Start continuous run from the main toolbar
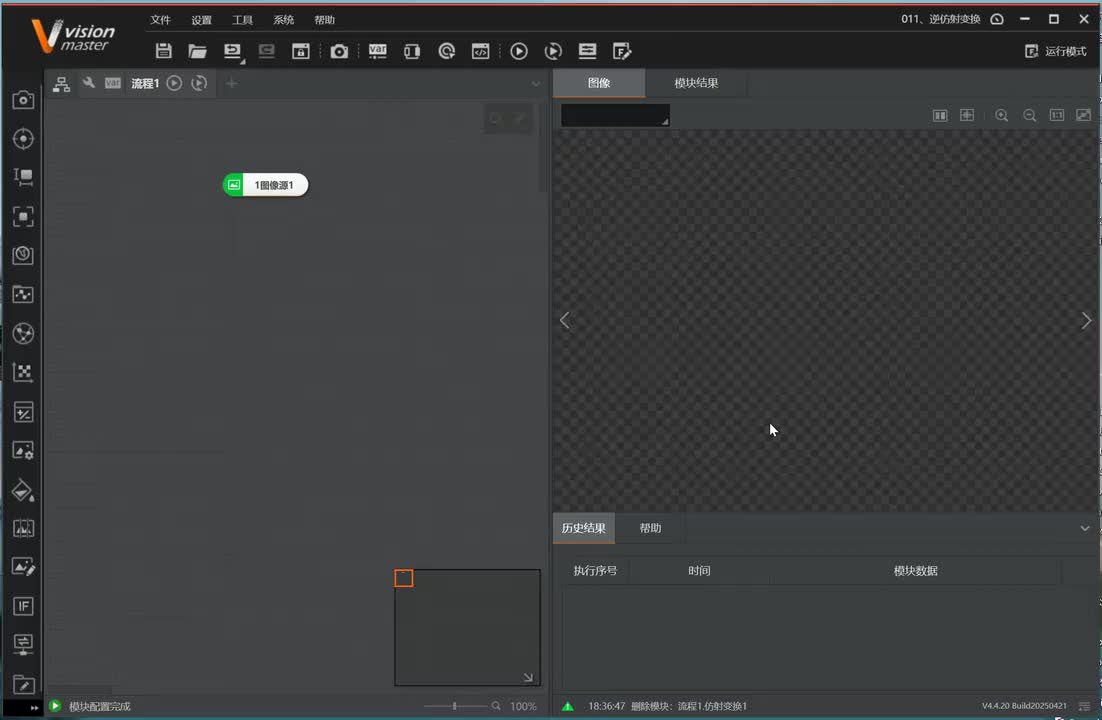The height and width of the screenshot is (720, 1102). (x=553, y=51)
